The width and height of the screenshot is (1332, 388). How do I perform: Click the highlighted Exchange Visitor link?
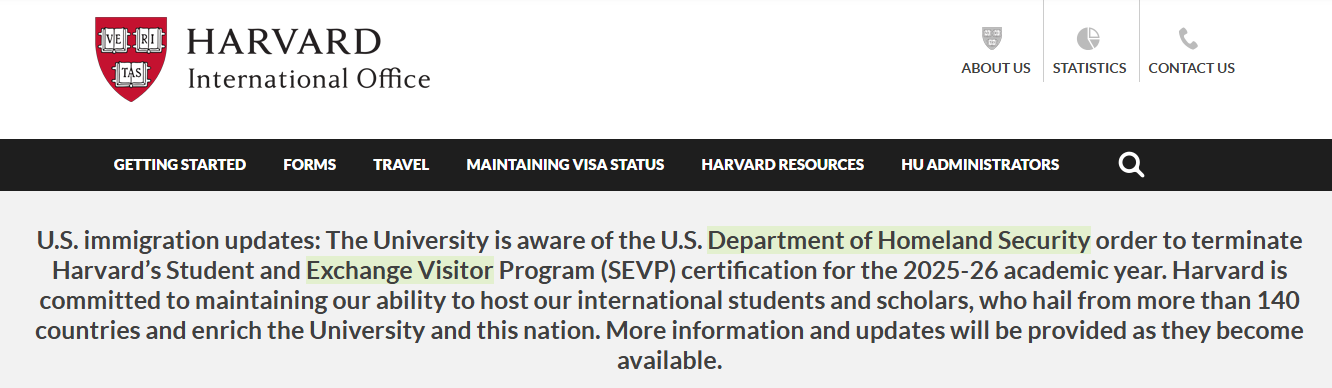click(x=400, y=271)
